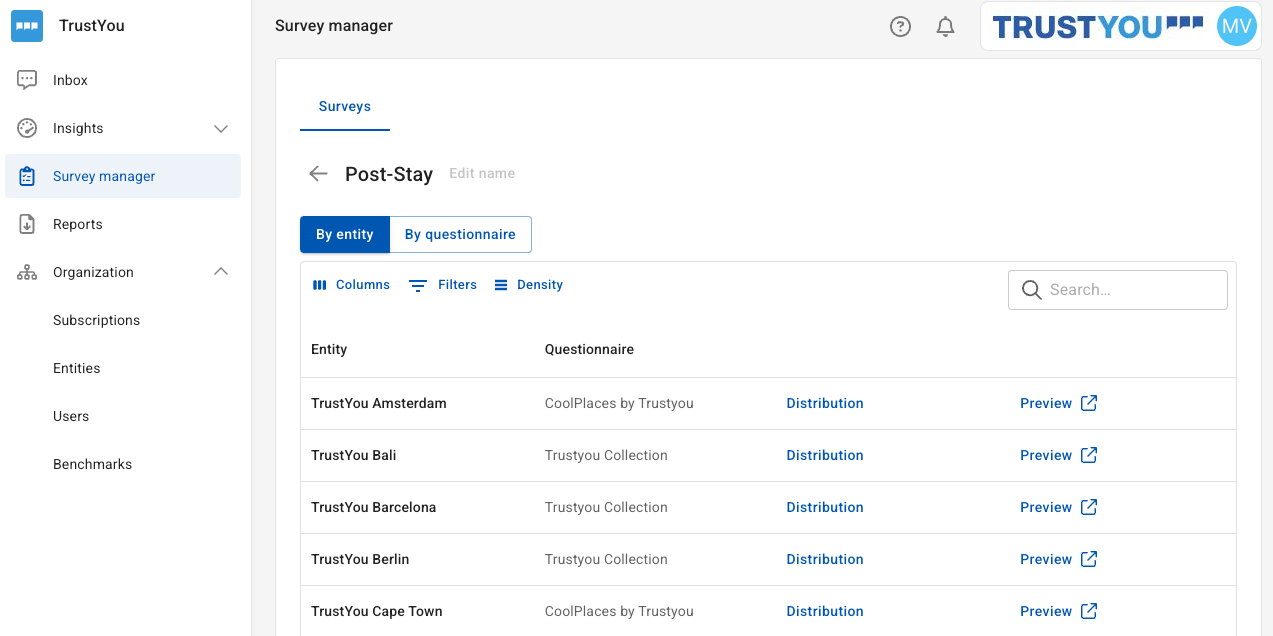Click Preview text for TrustYou Amsterdam

click(x=1046, y=403)
